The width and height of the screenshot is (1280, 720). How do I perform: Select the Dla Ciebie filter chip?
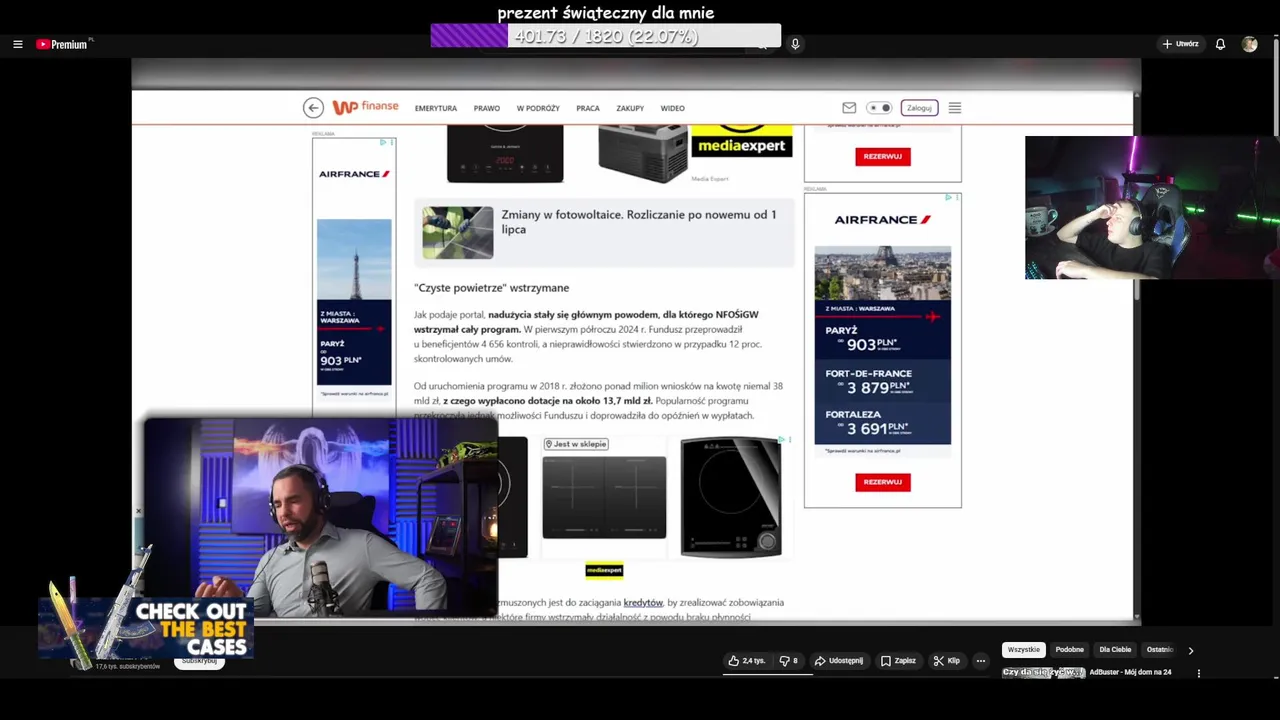(x=1115, y=650)
